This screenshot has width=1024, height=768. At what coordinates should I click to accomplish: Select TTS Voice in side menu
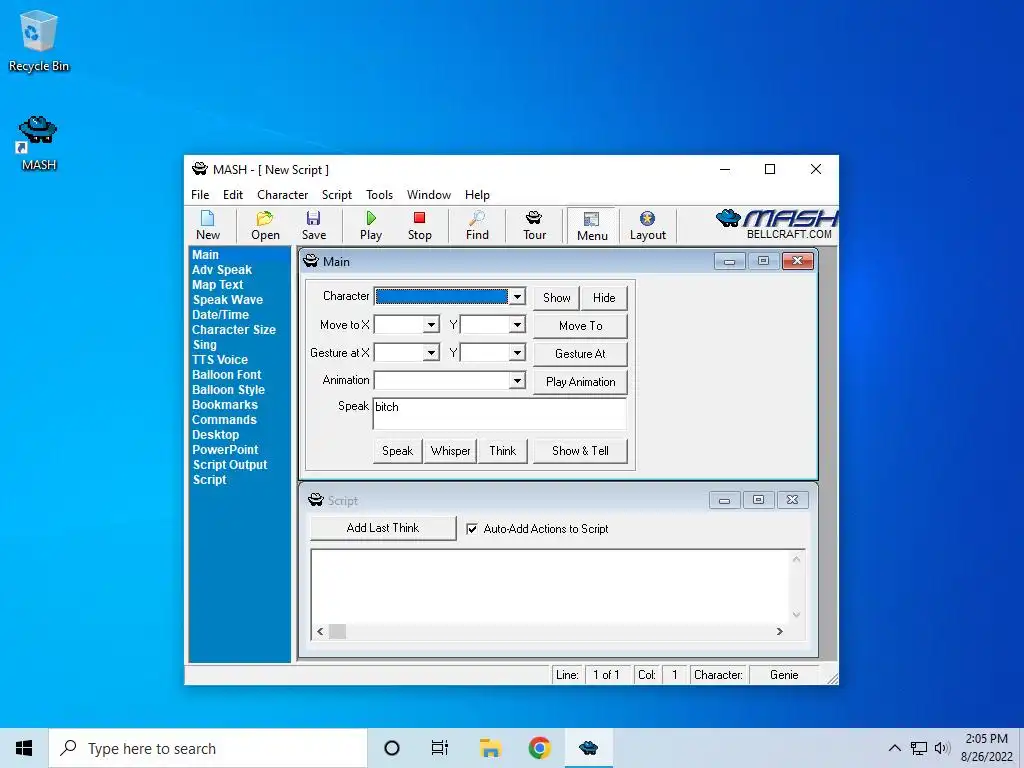(x=220, y=360)
